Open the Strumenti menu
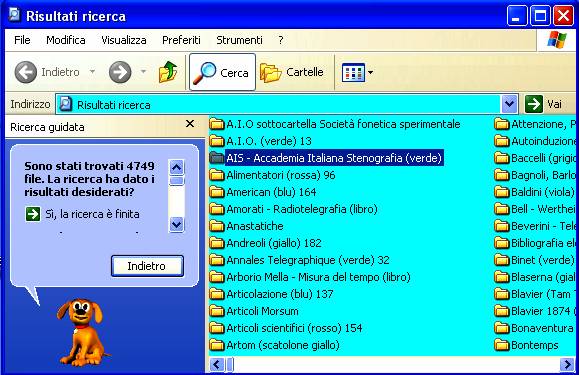Screen dimensions: 579x375 point(239,40)
